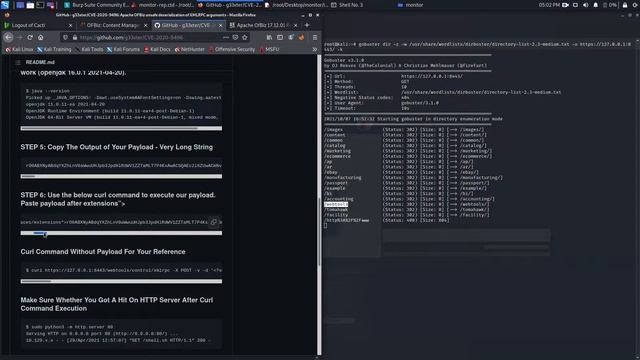
Task: Open page actions ellipsis in URL bar
Action: 226,37
